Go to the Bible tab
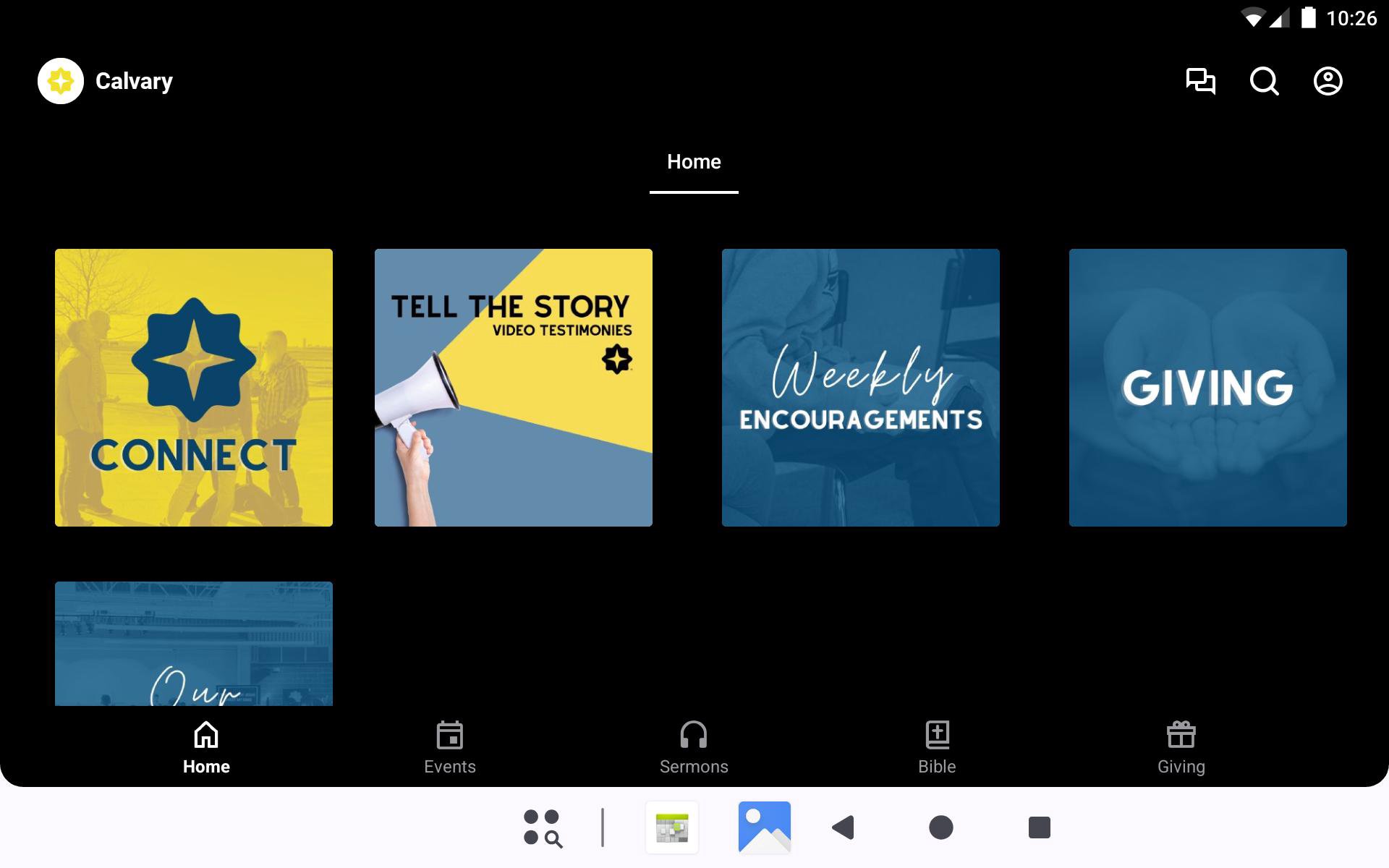 coord(937,748)
